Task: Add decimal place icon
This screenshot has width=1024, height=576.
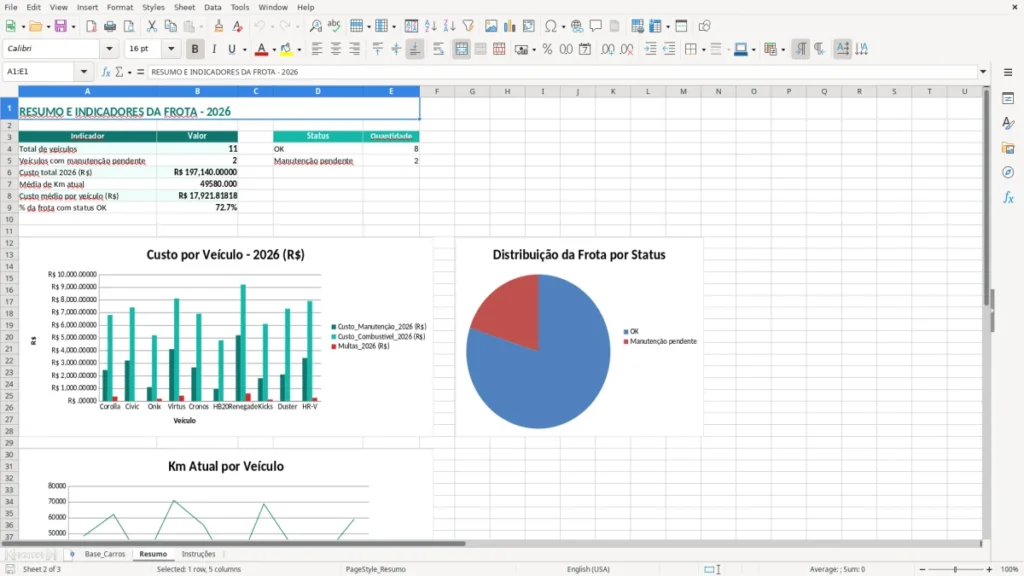Action: [x=607, y=49]
